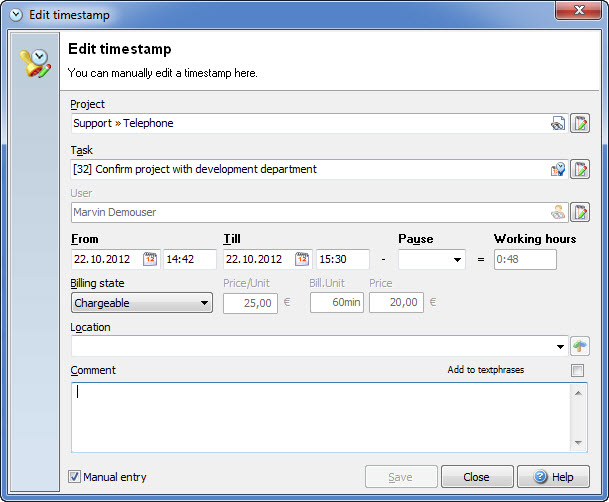The height and width of the screenshot is (502, 609).
Task: Click the Close button
Action: pos(477,476)
